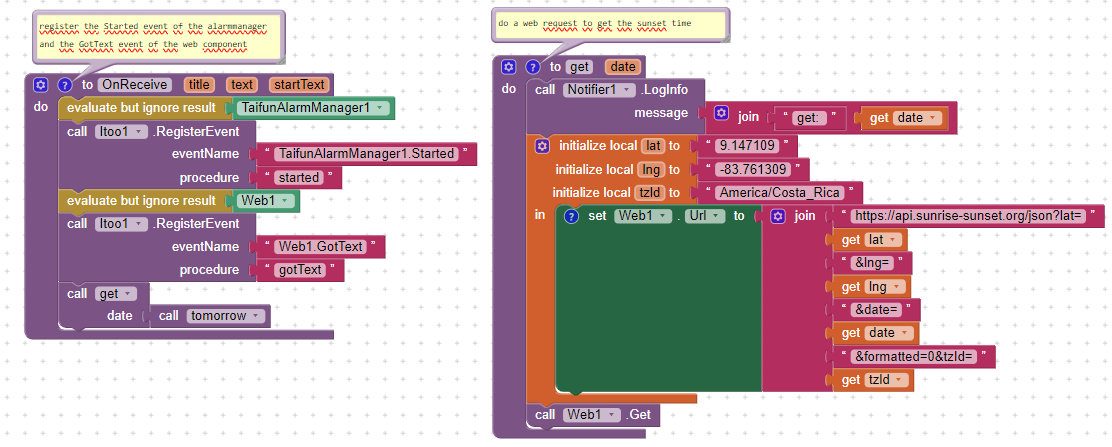1112x447 pixels.
Task: Open the Url property dropdown in the set block
Action: coord(719,216)
